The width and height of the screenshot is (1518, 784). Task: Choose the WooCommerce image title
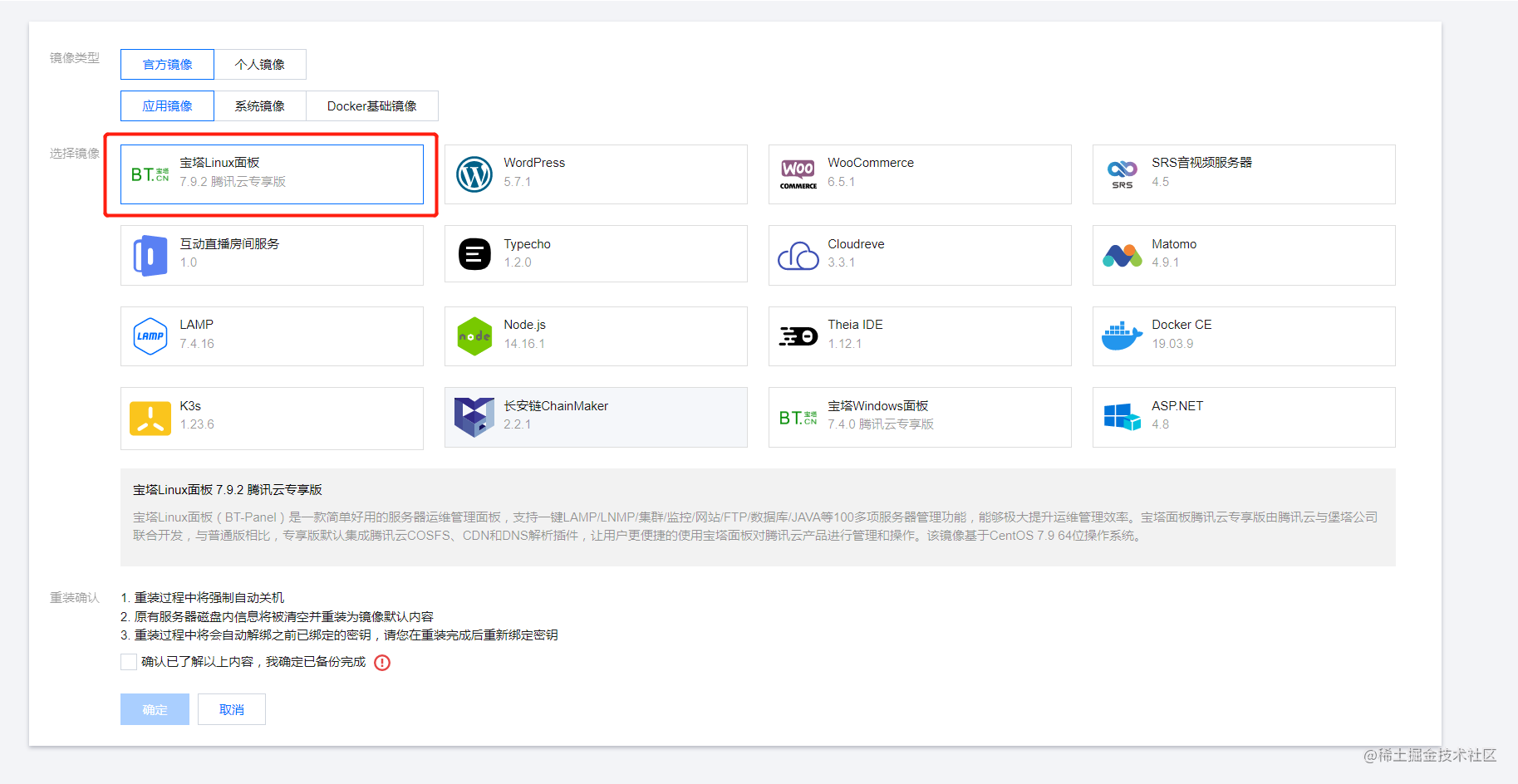(x=871, y=163)
